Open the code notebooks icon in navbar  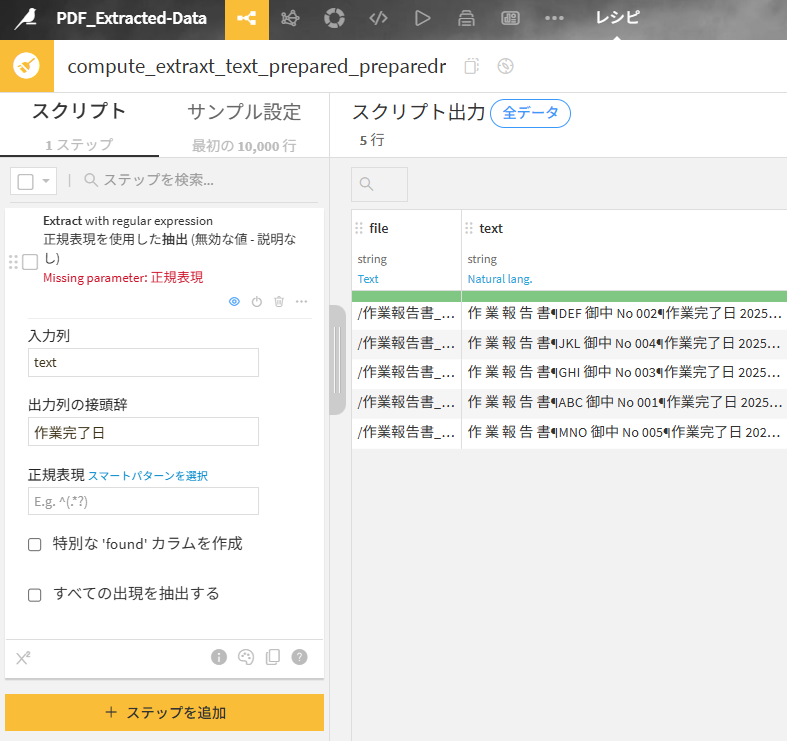[378, 19]
